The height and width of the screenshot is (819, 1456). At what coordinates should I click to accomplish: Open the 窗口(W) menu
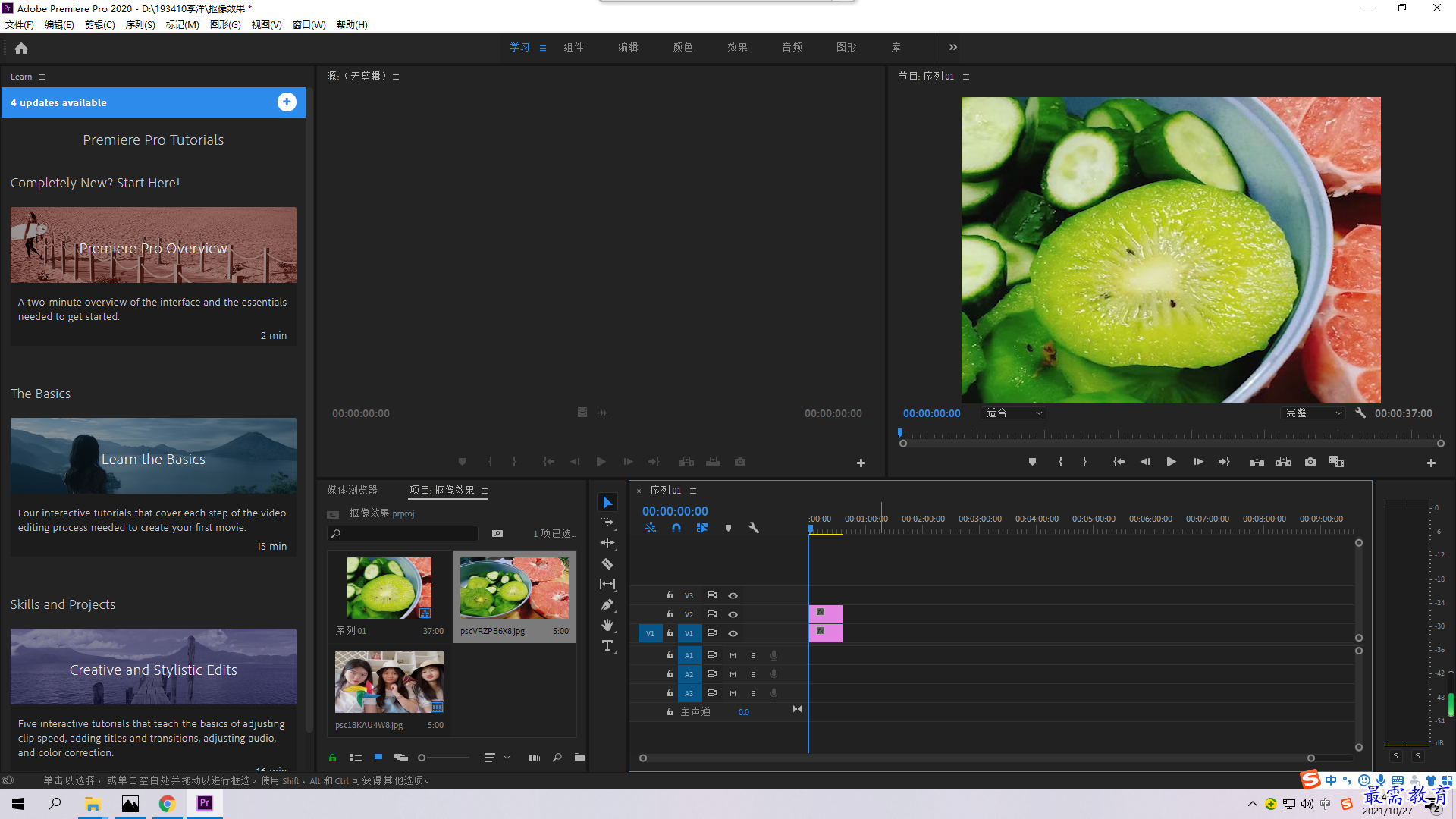click(x=309, y=25)
